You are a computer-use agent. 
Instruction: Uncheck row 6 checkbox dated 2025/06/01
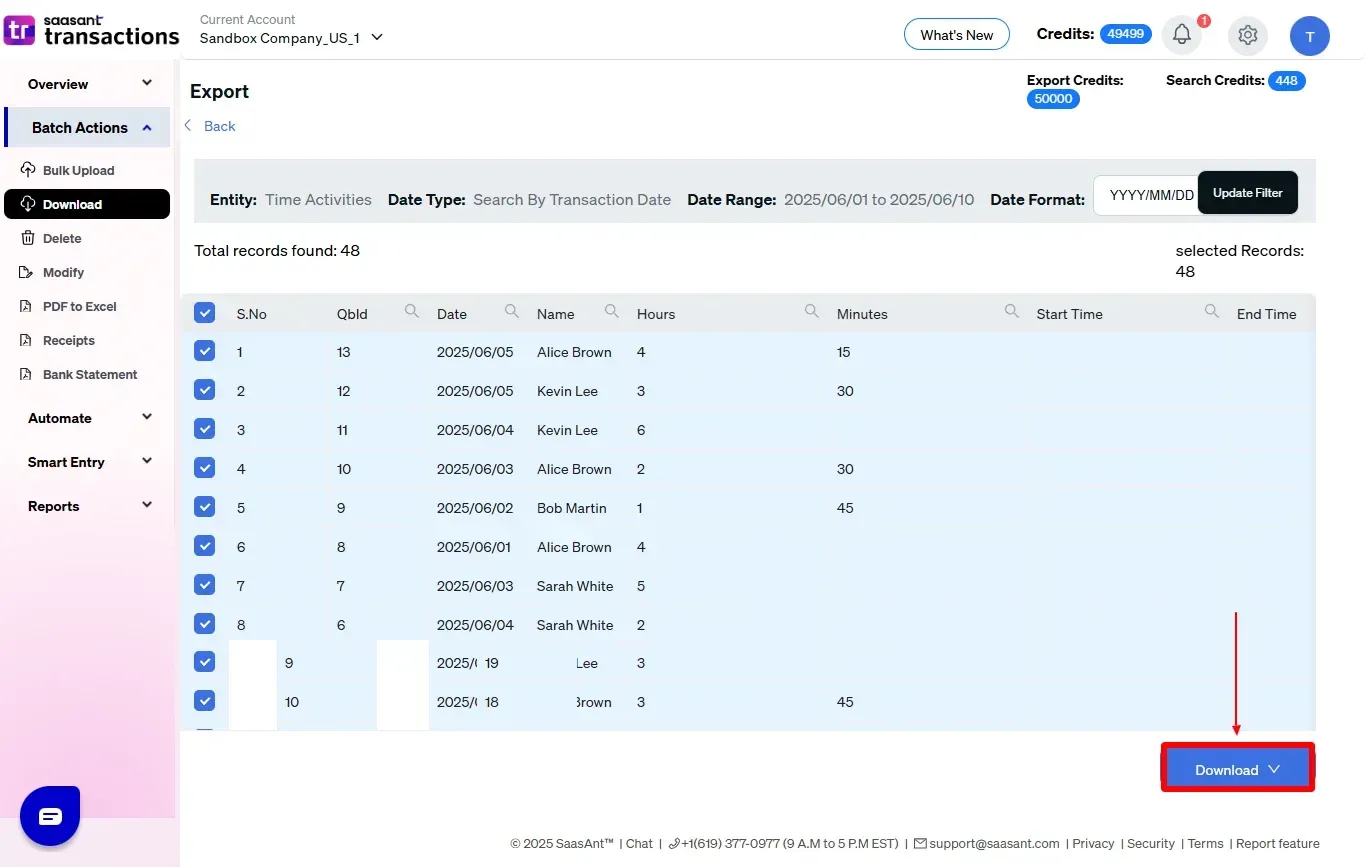pyautogui.click(x=204, y=546)
